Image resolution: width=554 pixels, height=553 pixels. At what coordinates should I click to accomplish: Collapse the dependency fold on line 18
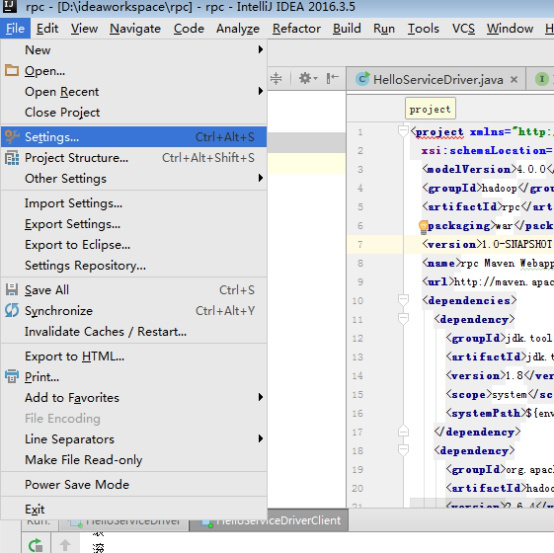coord(403,450)
